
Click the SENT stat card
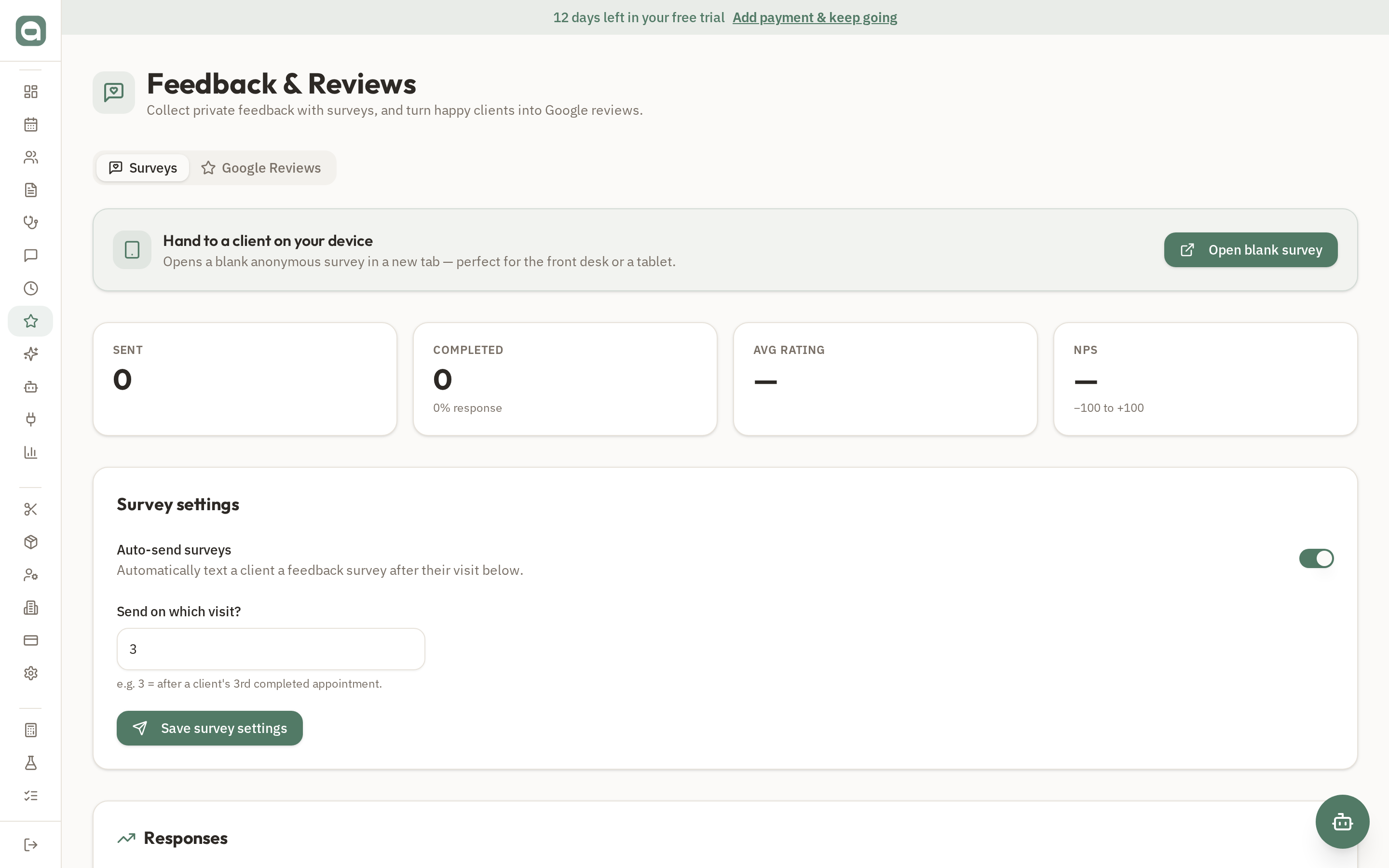(245, 379)
